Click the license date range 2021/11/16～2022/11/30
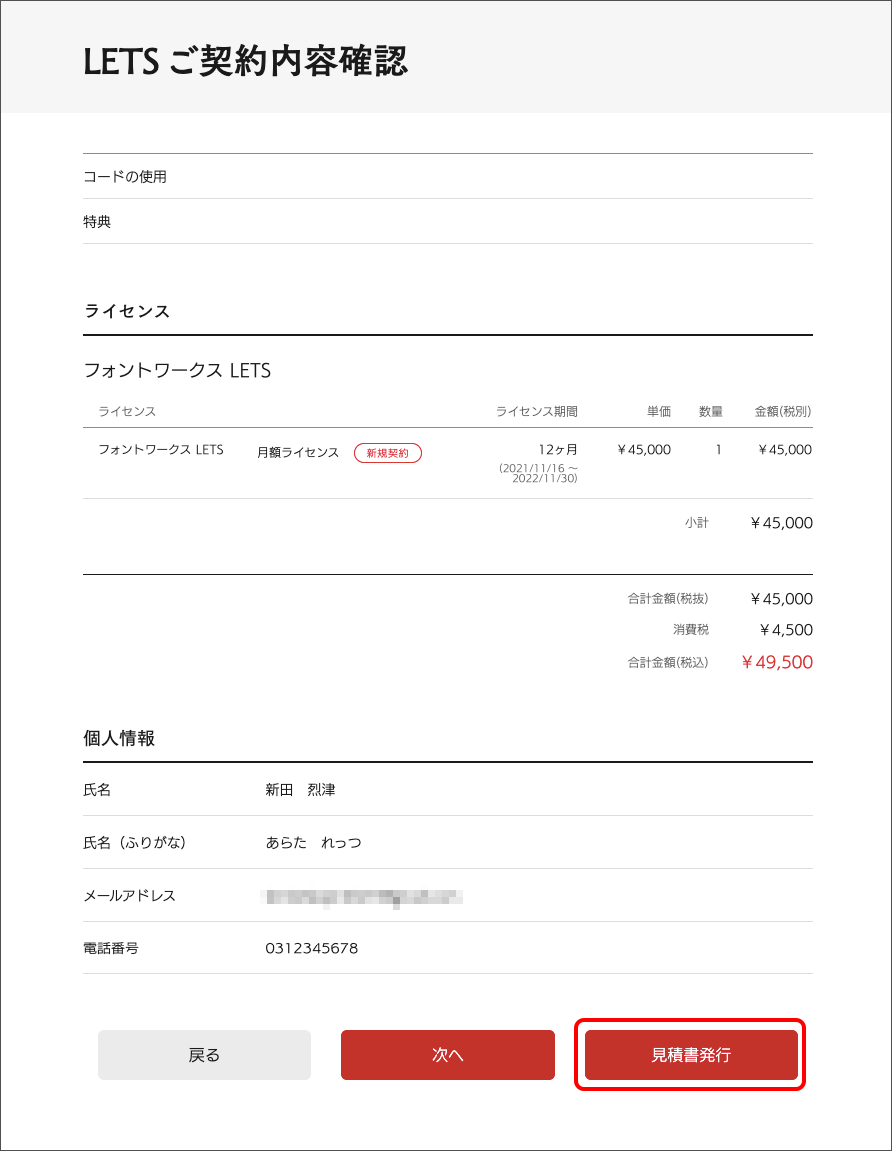 (x=538, y=473)
